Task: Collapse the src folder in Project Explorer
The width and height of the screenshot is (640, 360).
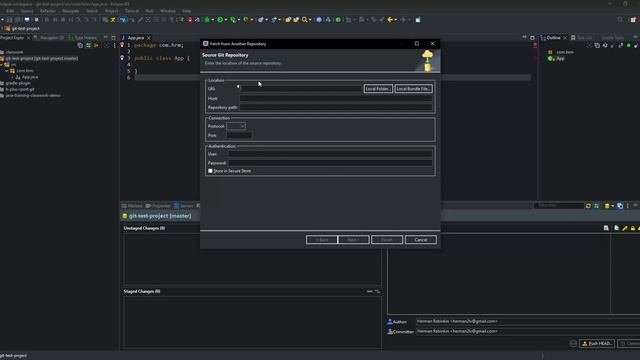Action: [x=2, y=64]
